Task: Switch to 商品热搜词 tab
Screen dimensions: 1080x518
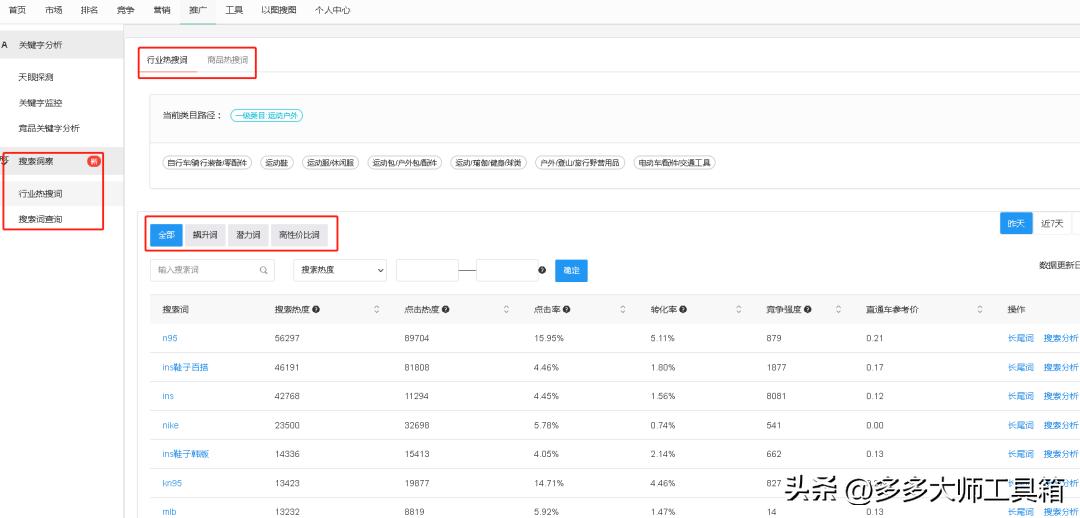Action: 227,60
